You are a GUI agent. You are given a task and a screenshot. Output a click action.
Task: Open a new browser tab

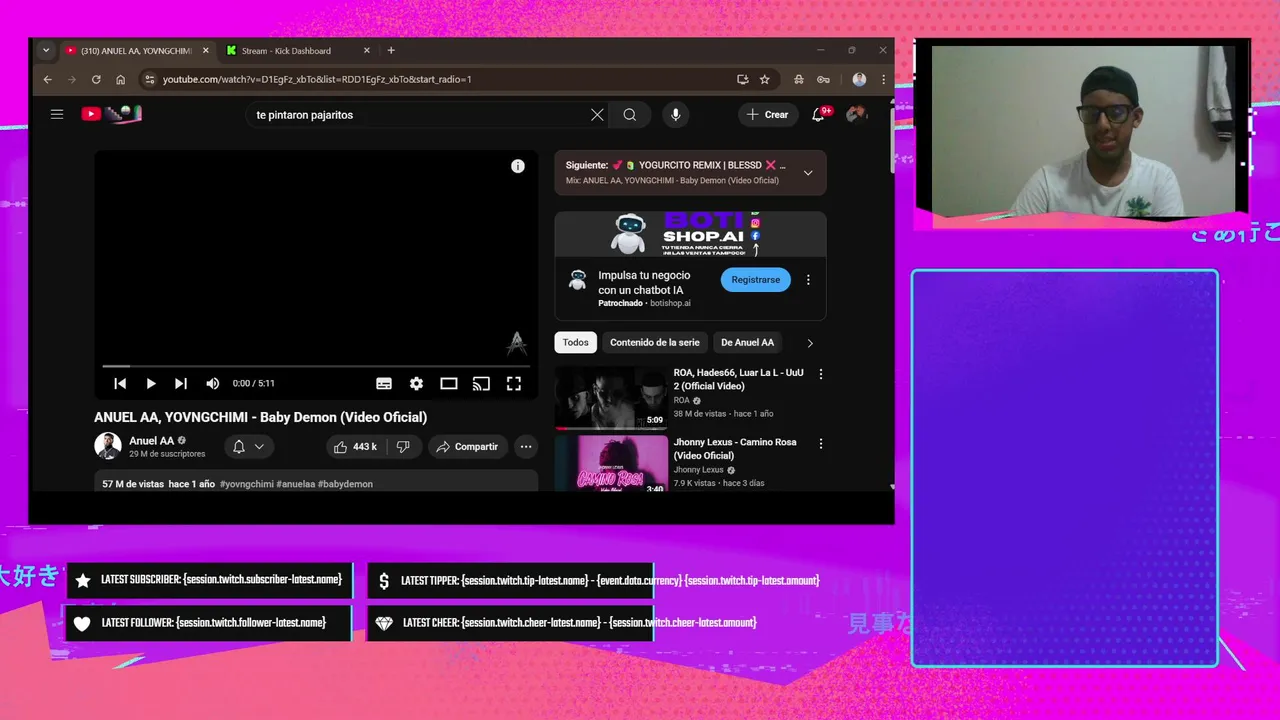pyautogui.click(x=391, y=51)
